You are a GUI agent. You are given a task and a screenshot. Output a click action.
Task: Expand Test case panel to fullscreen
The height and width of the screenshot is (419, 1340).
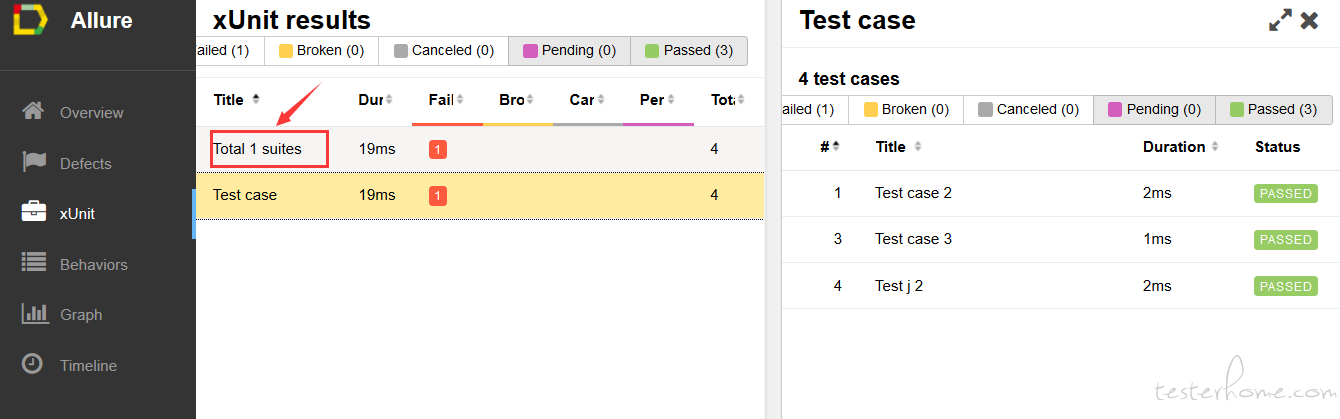click(1280, 20)
